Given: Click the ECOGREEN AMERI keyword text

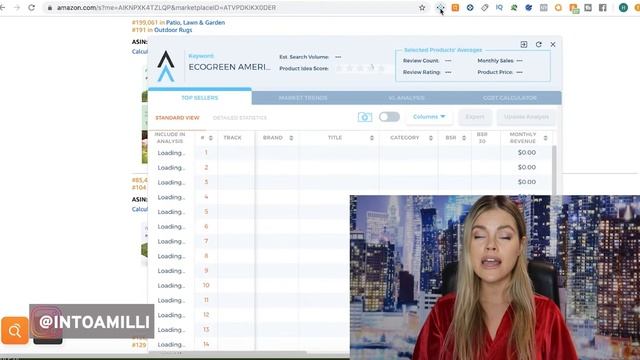Looking at the screenshot, I should click(229, 67).
